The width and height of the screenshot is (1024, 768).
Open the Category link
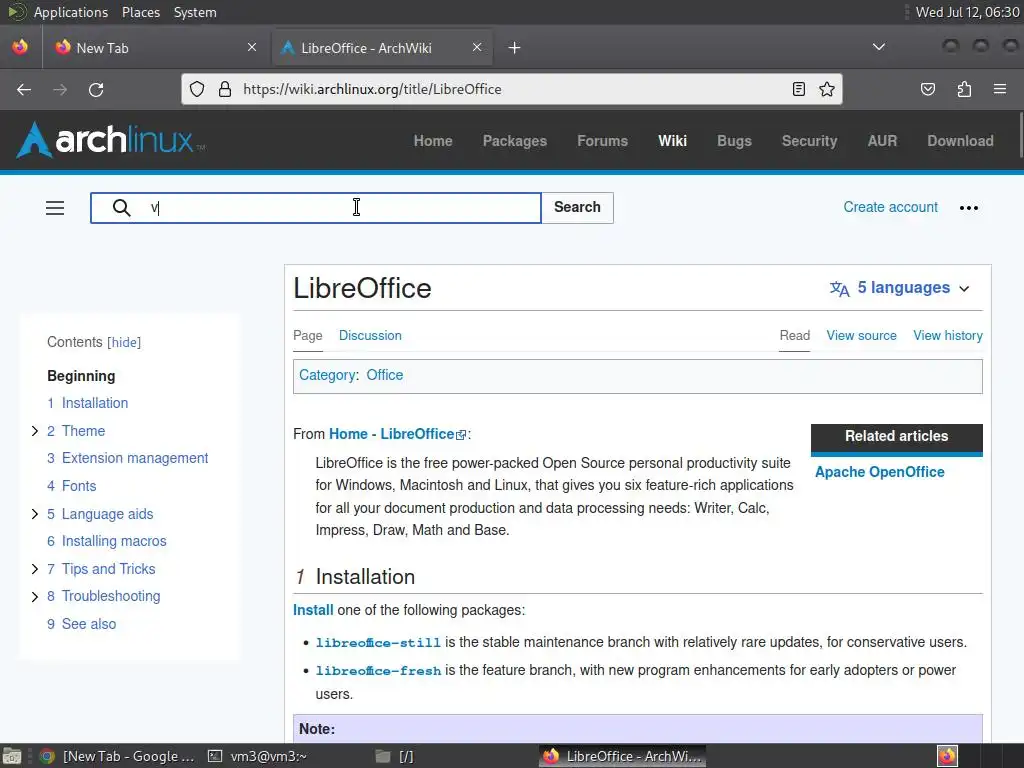[x=327, y=376]
